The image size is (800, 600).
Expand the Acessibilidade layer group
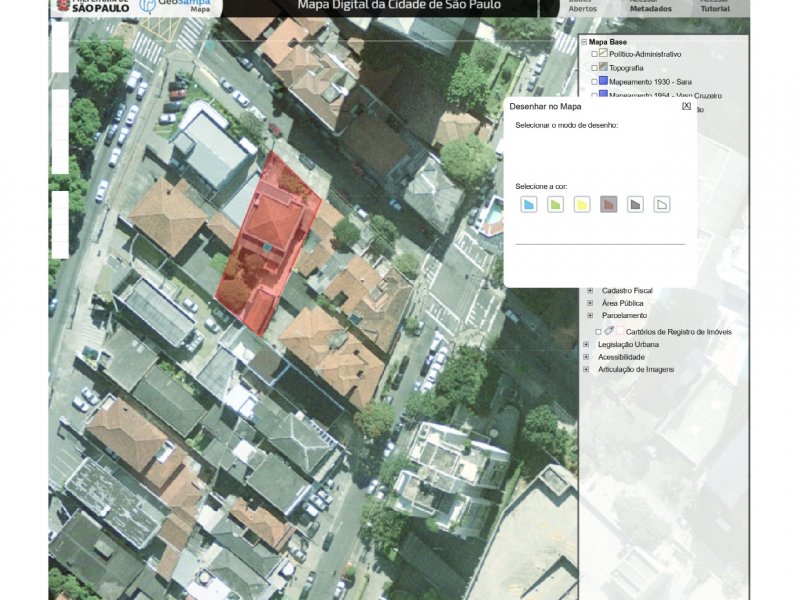click(586, 357)
